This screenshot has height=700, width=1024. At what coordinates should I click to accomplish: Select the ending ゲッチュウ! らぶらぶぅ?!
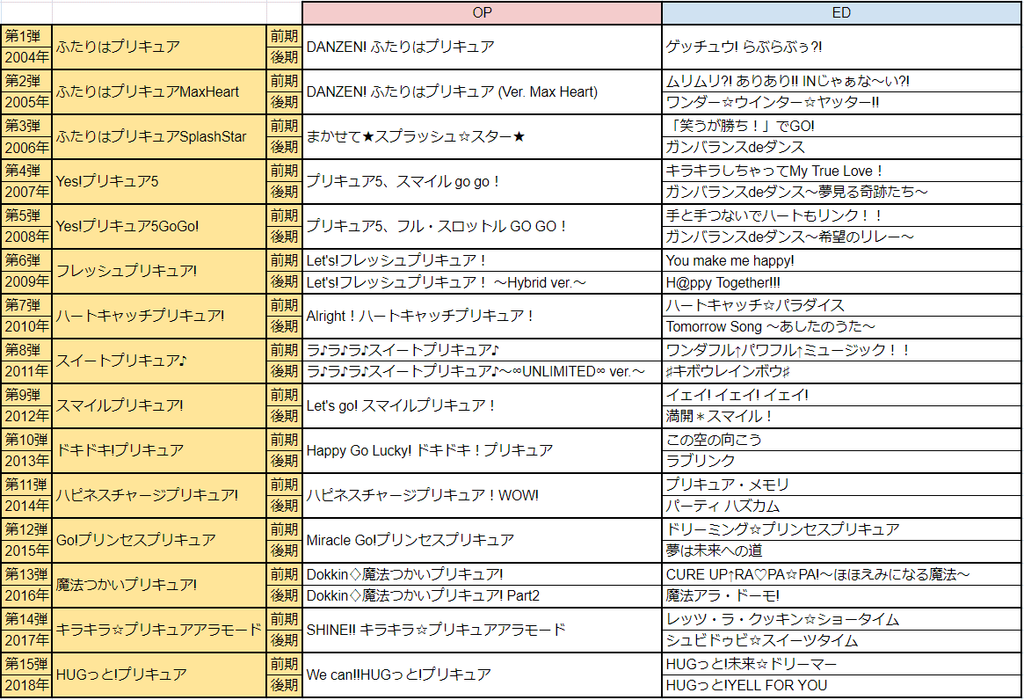841,47
